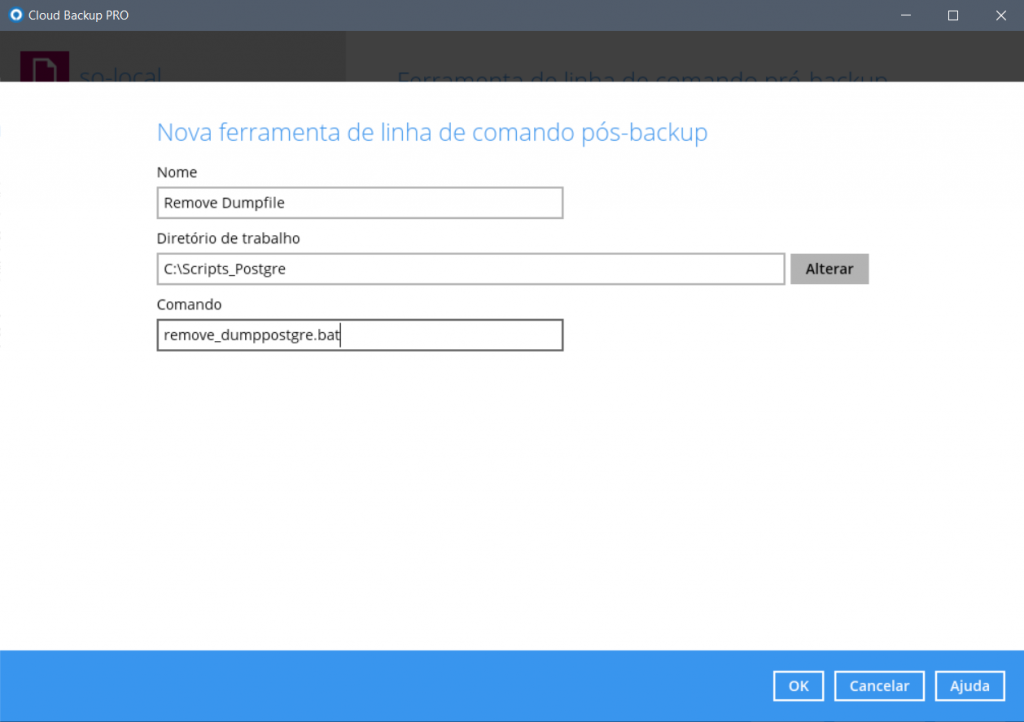The image size is (1024, 722).
Task: Confirm the post-backup command with OK
Action: 798,686
